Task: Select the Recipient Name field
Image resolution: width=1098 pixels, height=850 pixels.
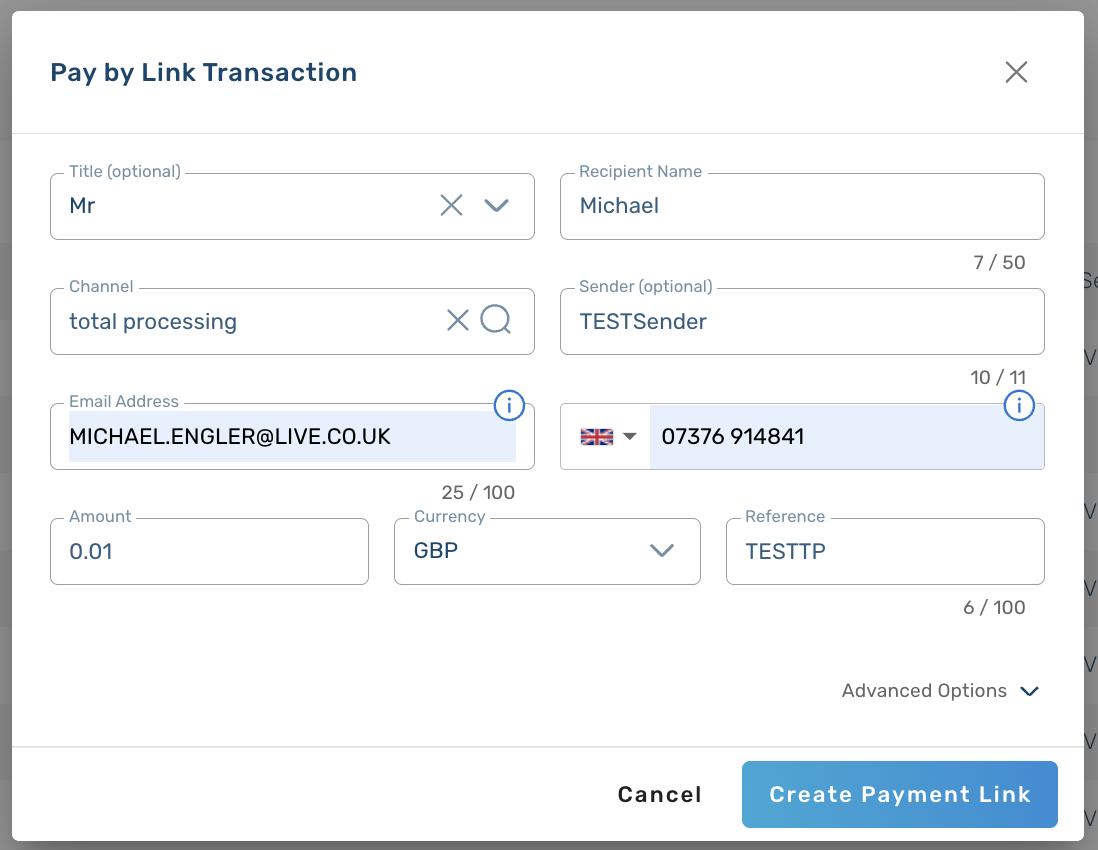Action: [801, 206]
